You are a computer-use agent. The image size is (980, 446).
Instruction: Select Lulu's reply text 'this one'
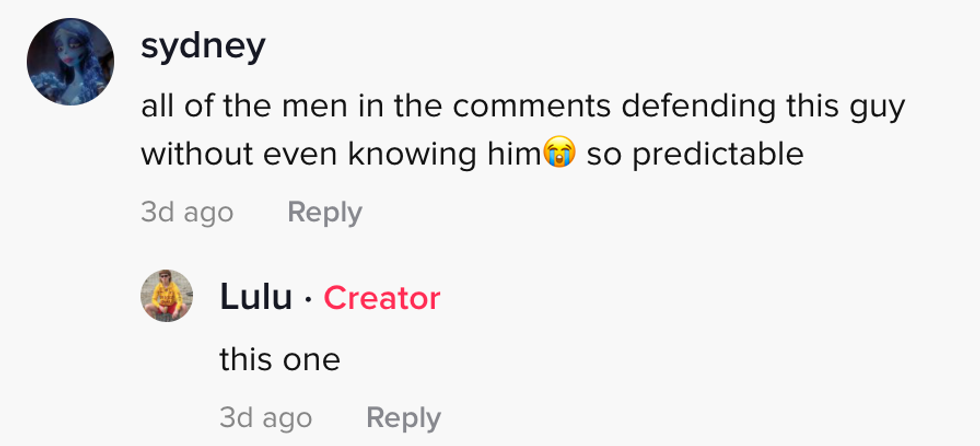point(280,359)
